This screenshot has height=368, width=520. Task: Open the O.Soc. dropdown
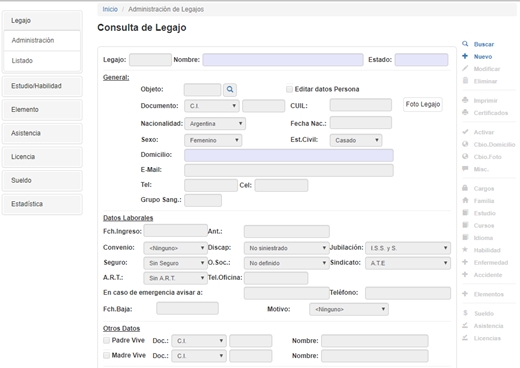(286, 263)
